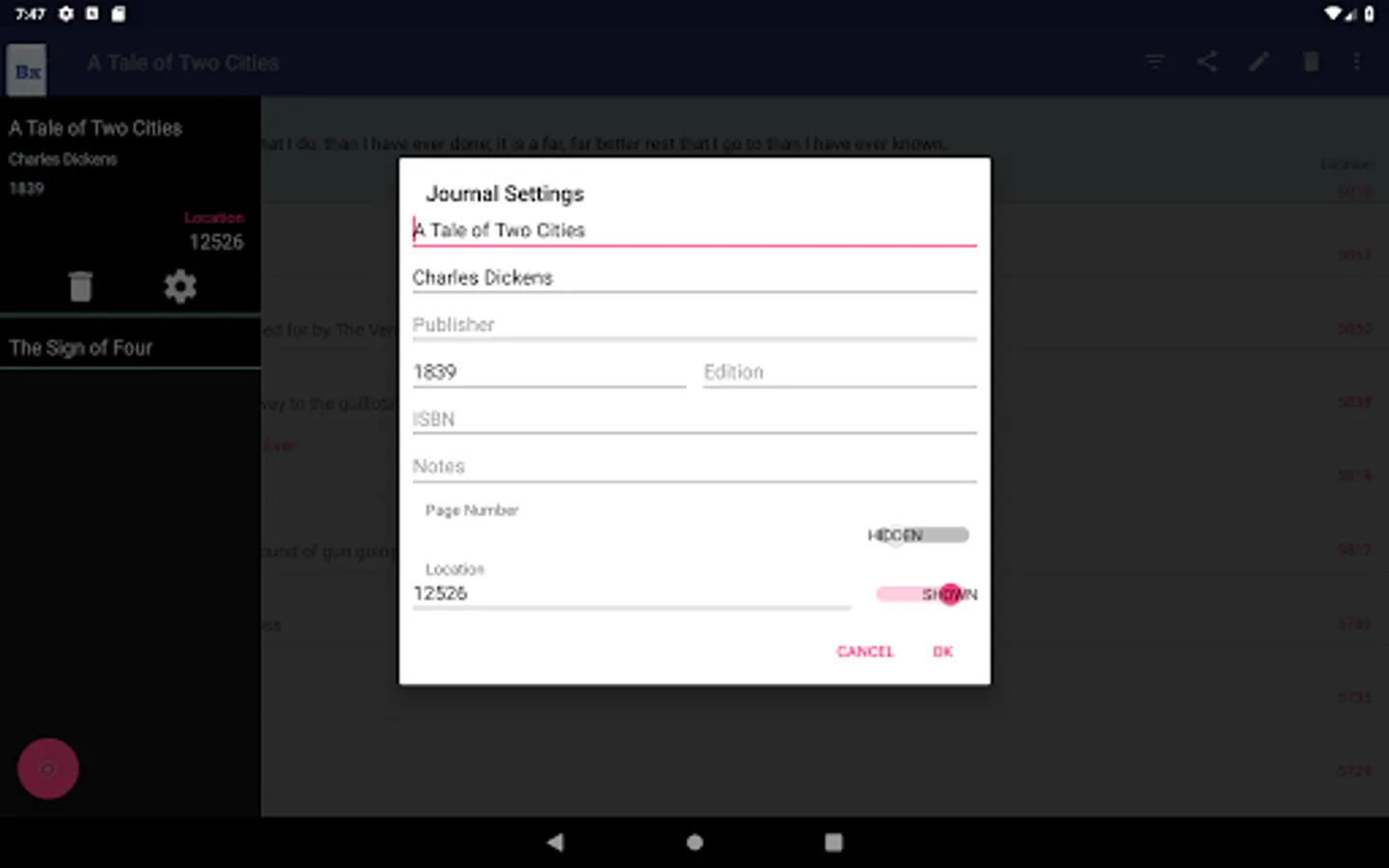Viewport: 1389px width, 868px height.
Task: Open journal settings gear in sidebar
Action: pyautogui.click(x=180, y=286)
